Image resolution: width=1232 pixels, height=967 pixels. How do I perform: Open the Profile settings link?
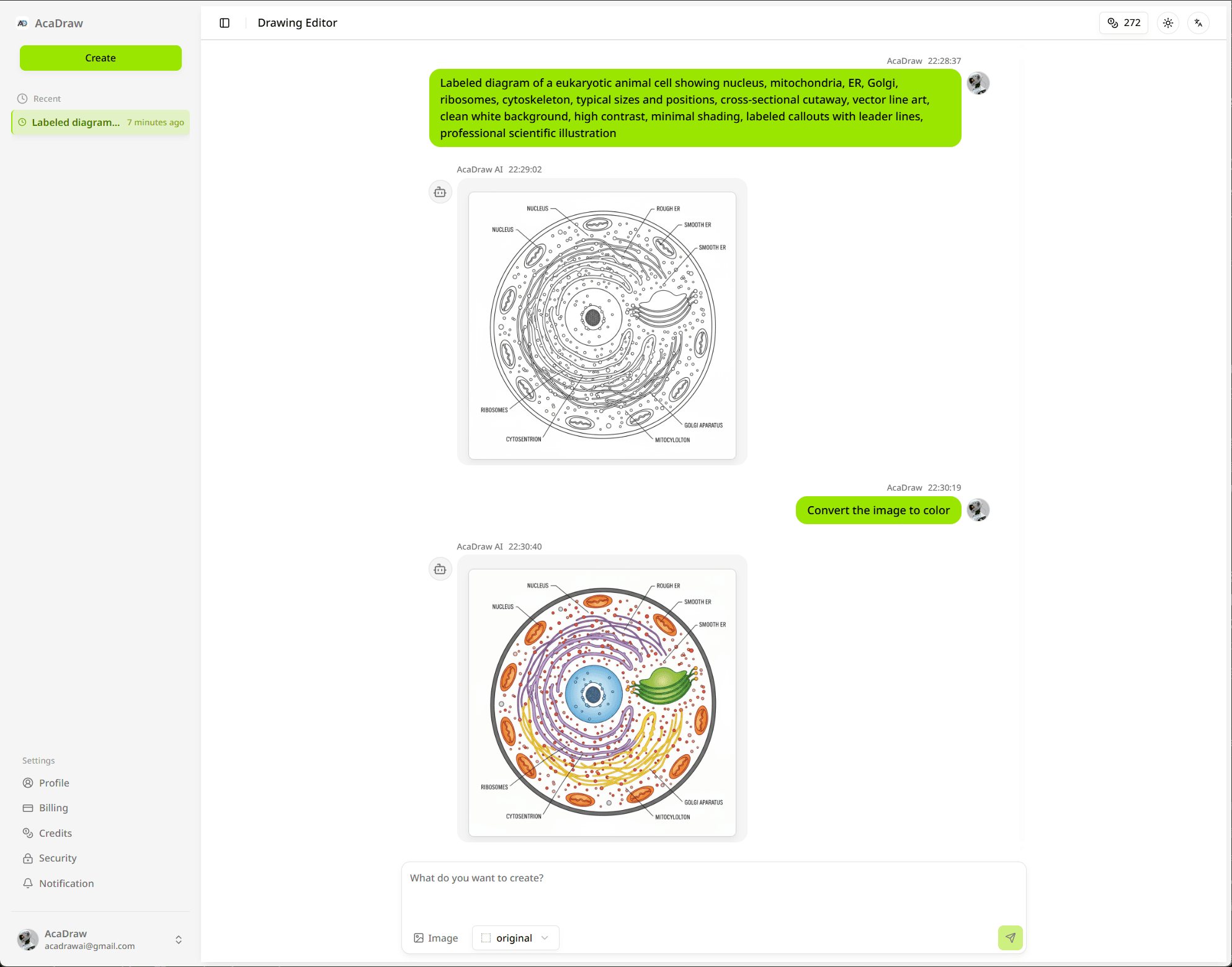[x=53, y=783]
